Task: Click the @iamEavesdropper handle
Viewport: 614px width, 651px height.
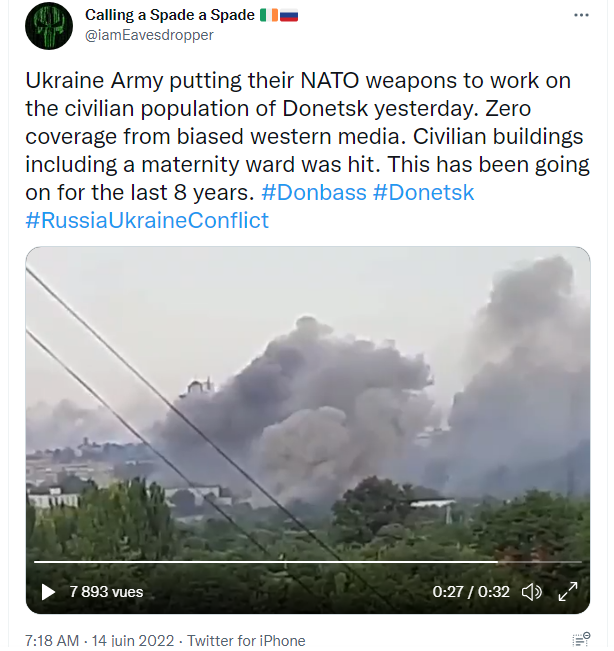Action: (x=149, y=35)
